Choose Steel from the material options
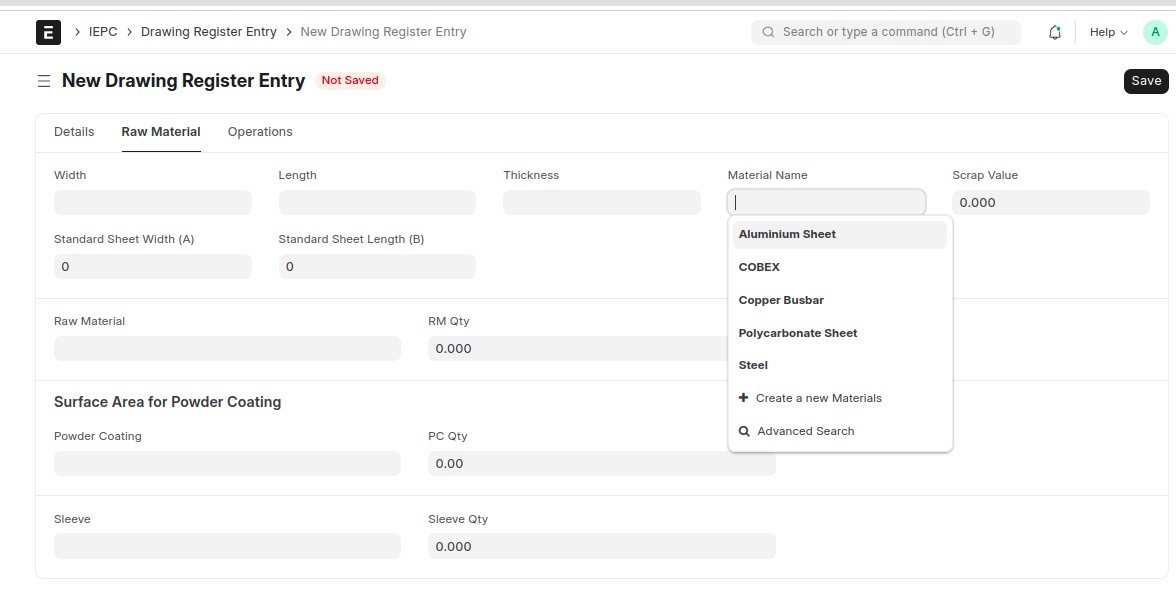The height and width of the screenshot is (599, 1176). click(753, 365)
